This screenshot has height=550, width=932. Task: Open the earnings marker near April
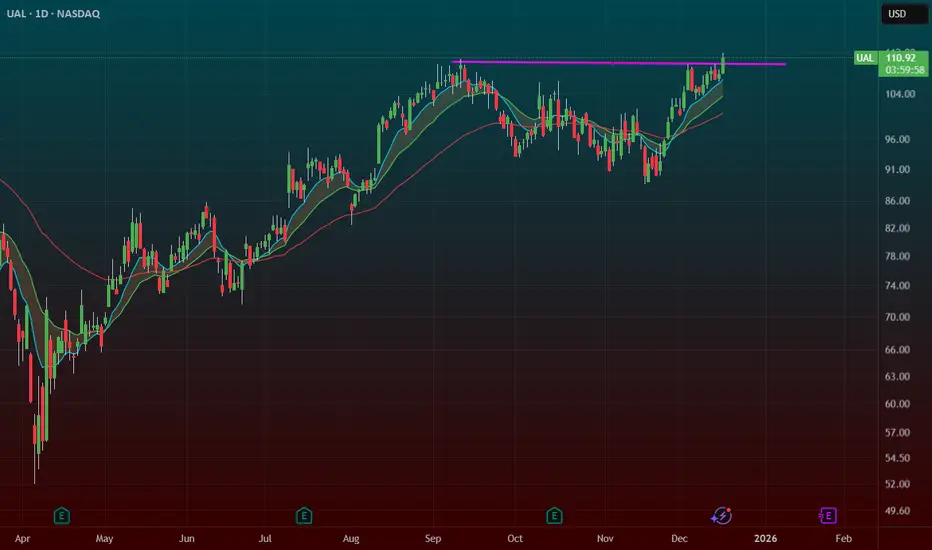(x=62, y=516)
